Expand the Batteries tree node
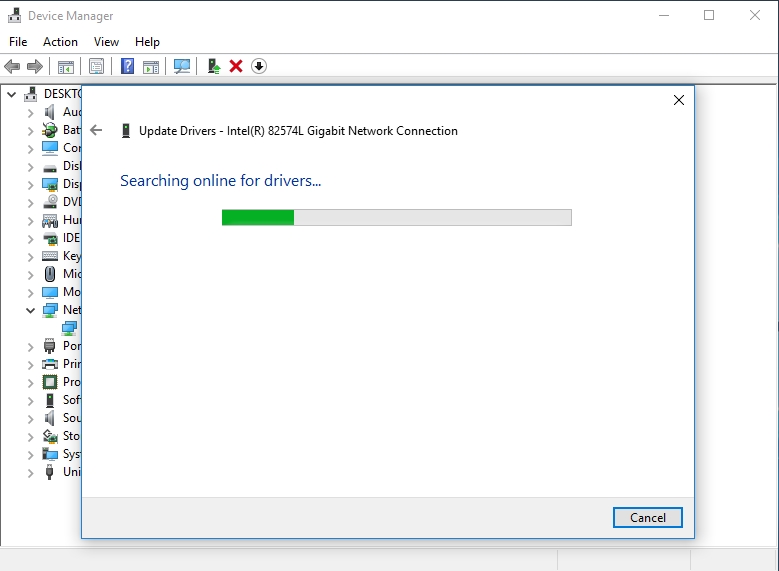The width and height of the screenshot is (779, 571). (30, 131)
